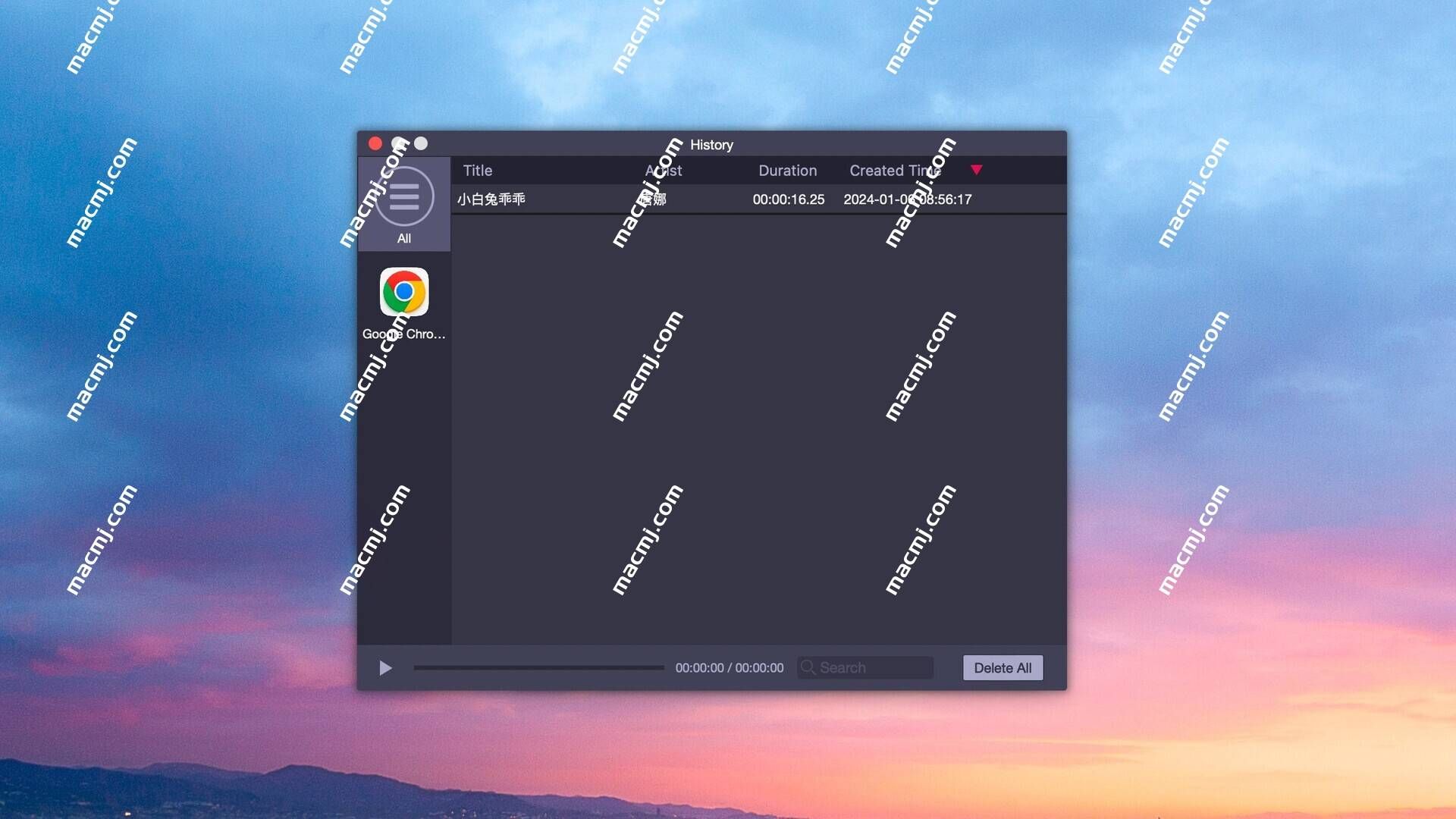The width and height of the screenshot is (1456, 819).
Task: Click the Title column to sort
Action: coord(477,169)
